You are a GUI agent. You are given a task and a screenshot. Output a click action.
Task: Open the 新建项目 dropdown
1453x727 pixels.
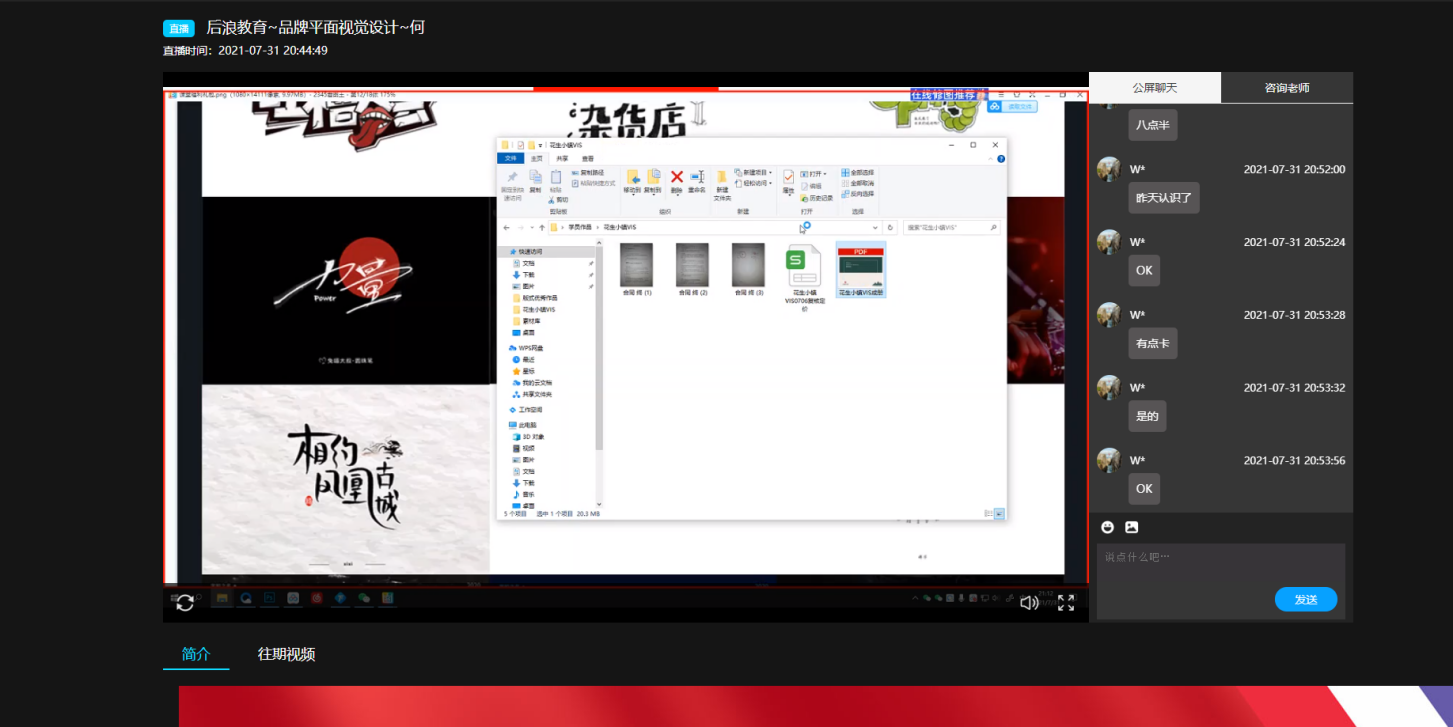click(753, 172)
